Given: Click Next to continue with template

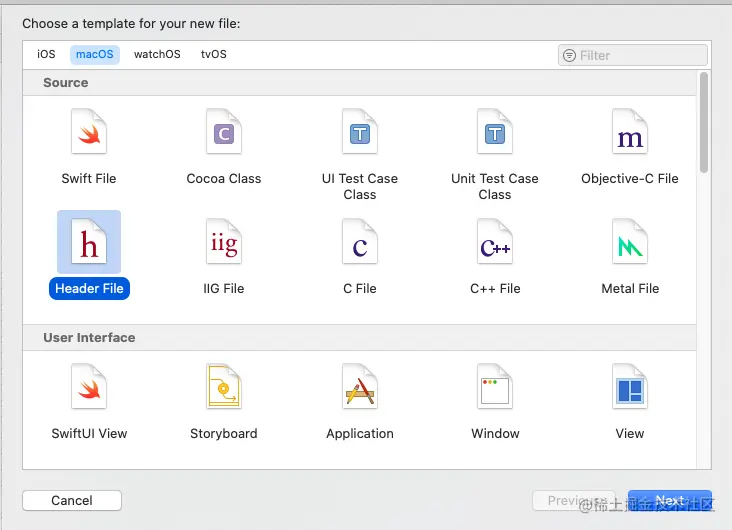Looking at the screenshot, I should (x=669, y=501).
